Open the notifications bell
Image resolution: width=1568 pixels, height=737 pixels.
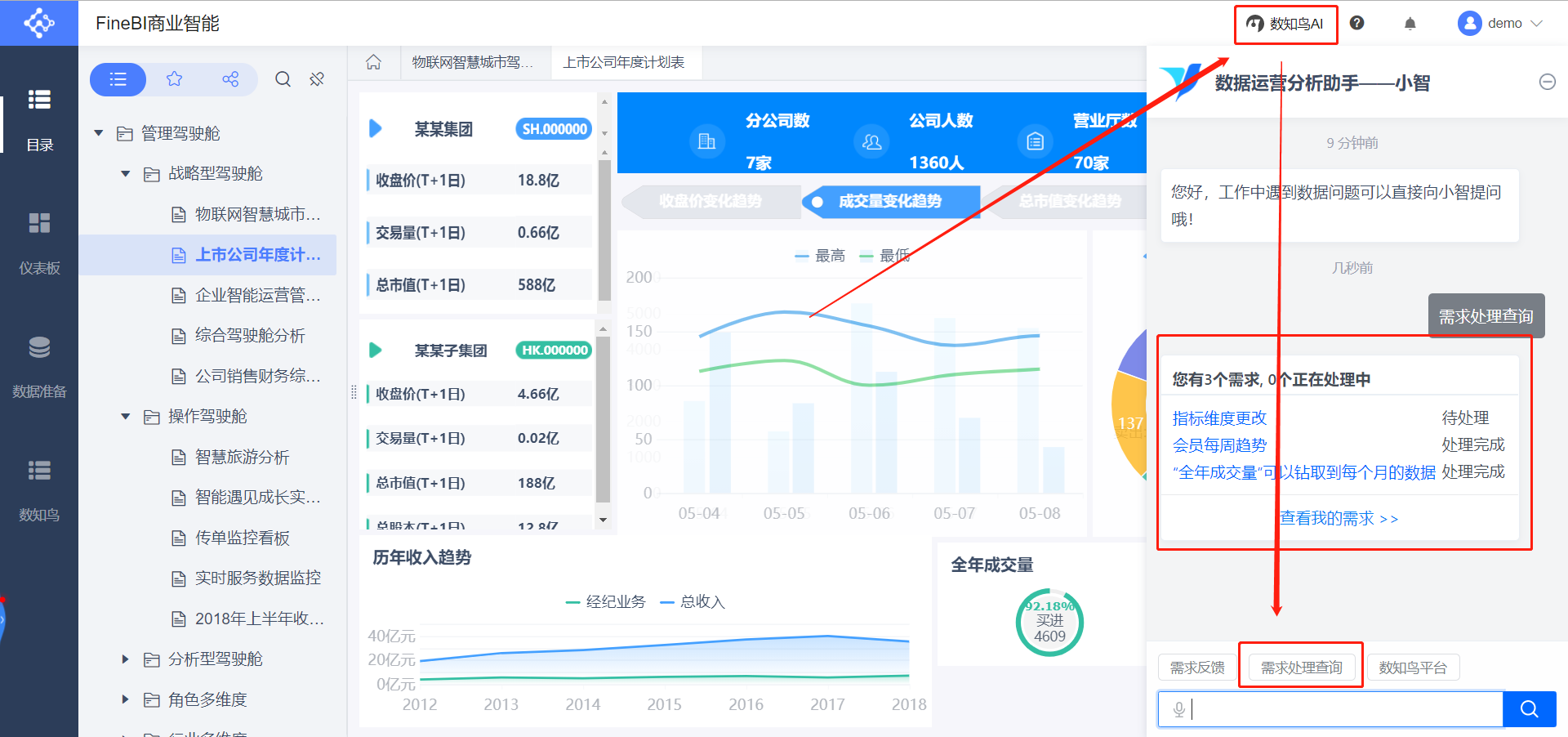(x=1410, y=24)
